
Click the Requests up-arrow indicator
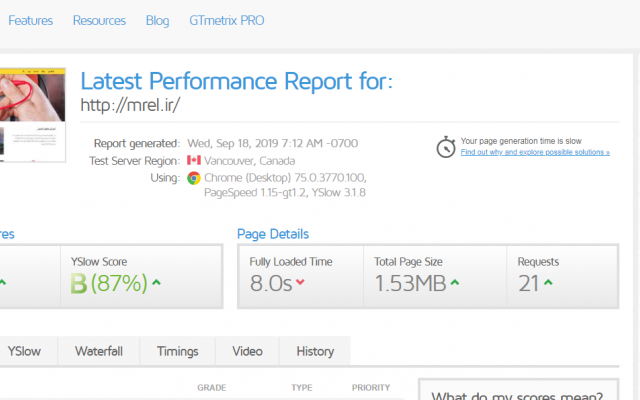548,282
